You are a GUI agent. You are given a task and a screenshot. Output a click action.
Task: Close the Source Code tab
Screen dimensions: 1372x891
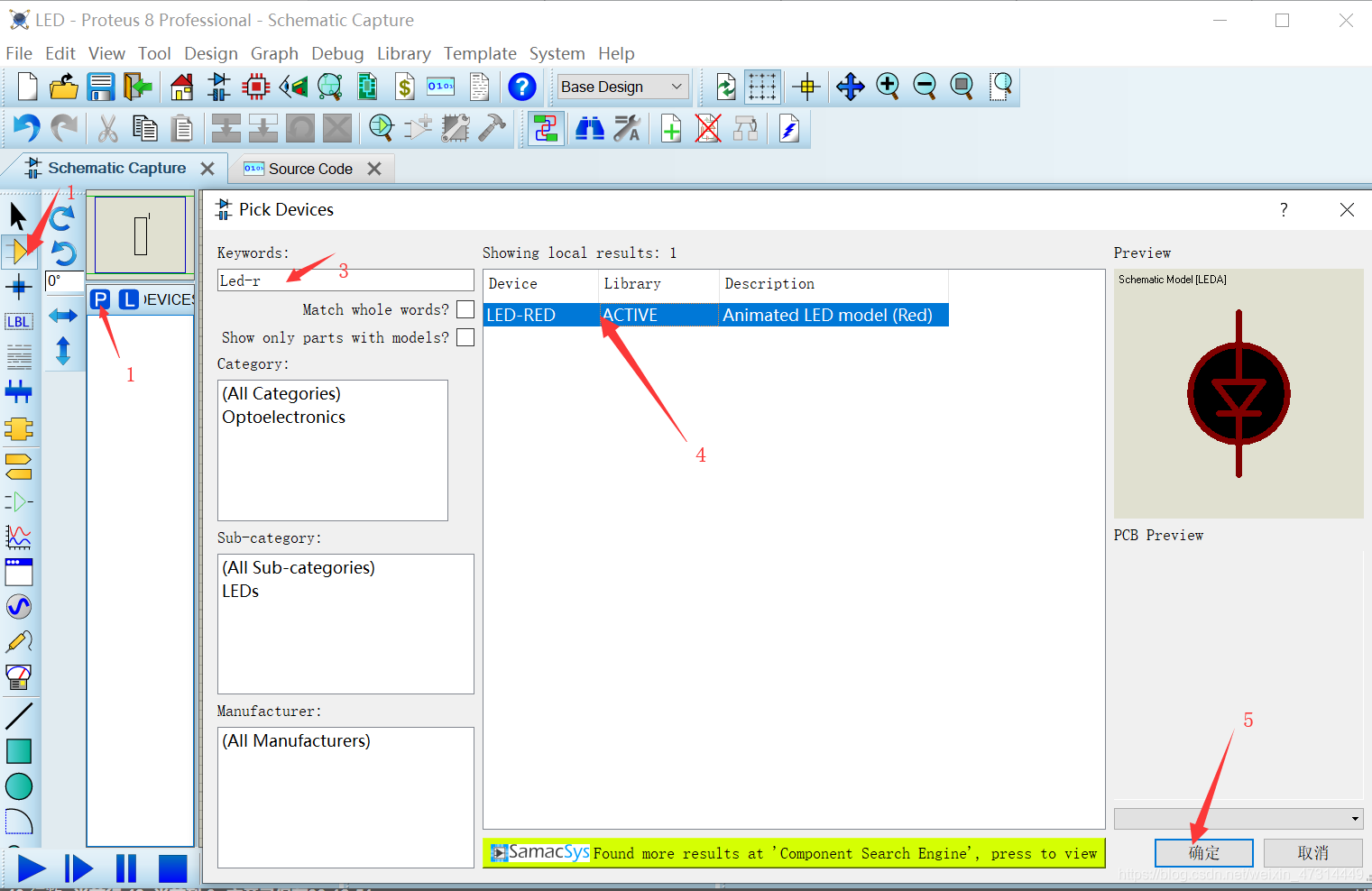tap(374, 169)
